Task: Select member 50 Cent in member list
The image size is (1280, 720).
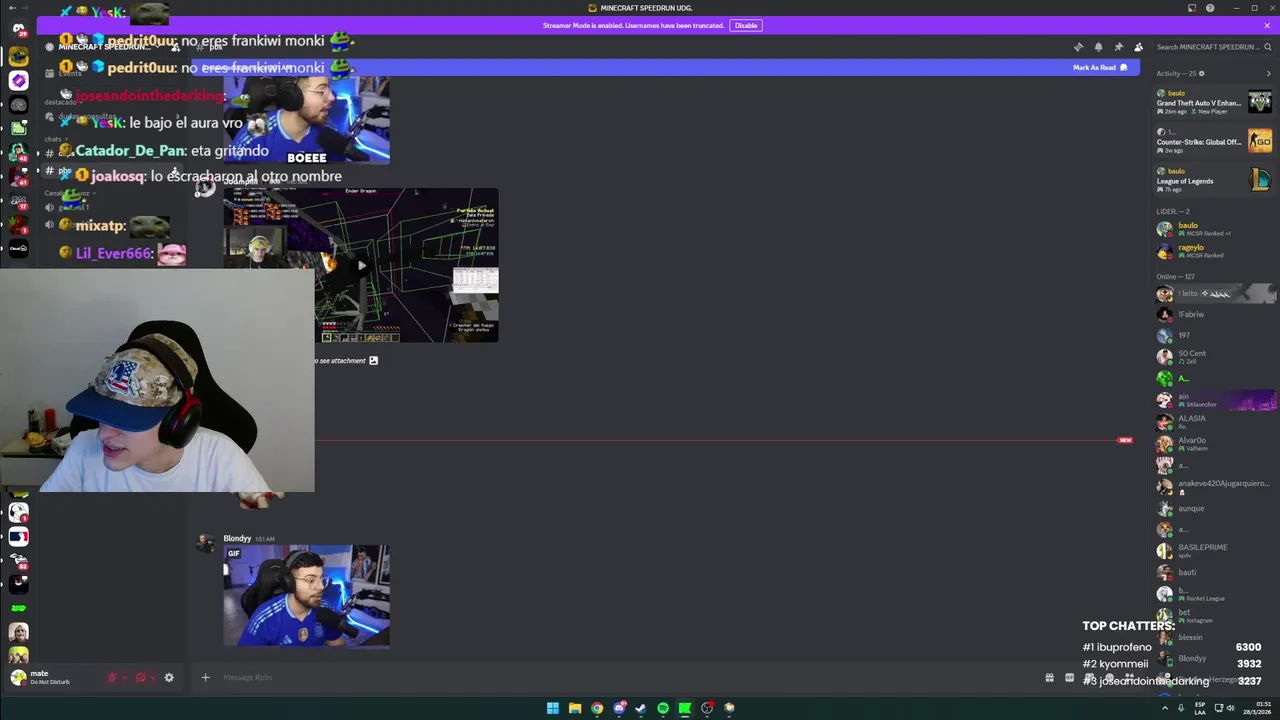Action: tap(1214, 357)
